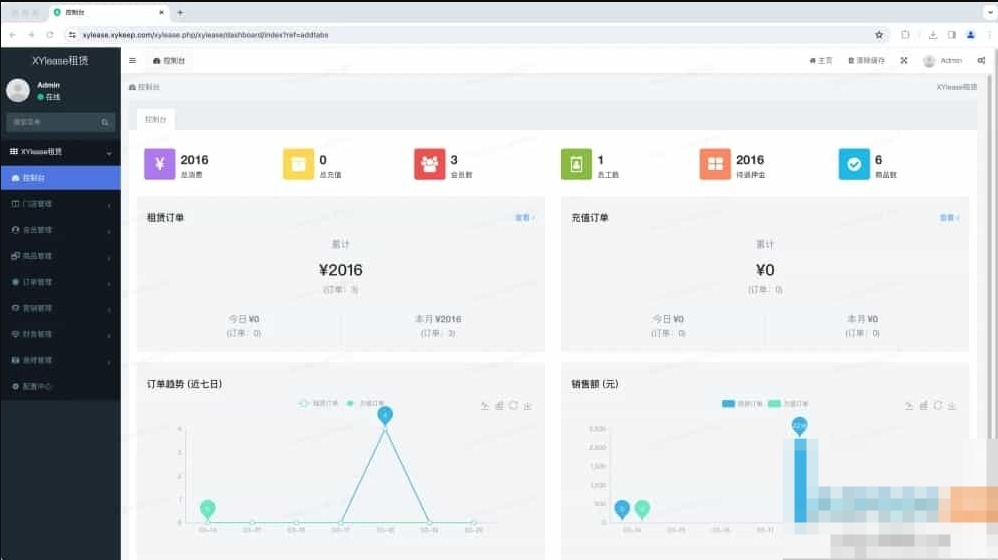
Task: Open 配置中心 in the sidebar
Action: click(x=60, y=387)
